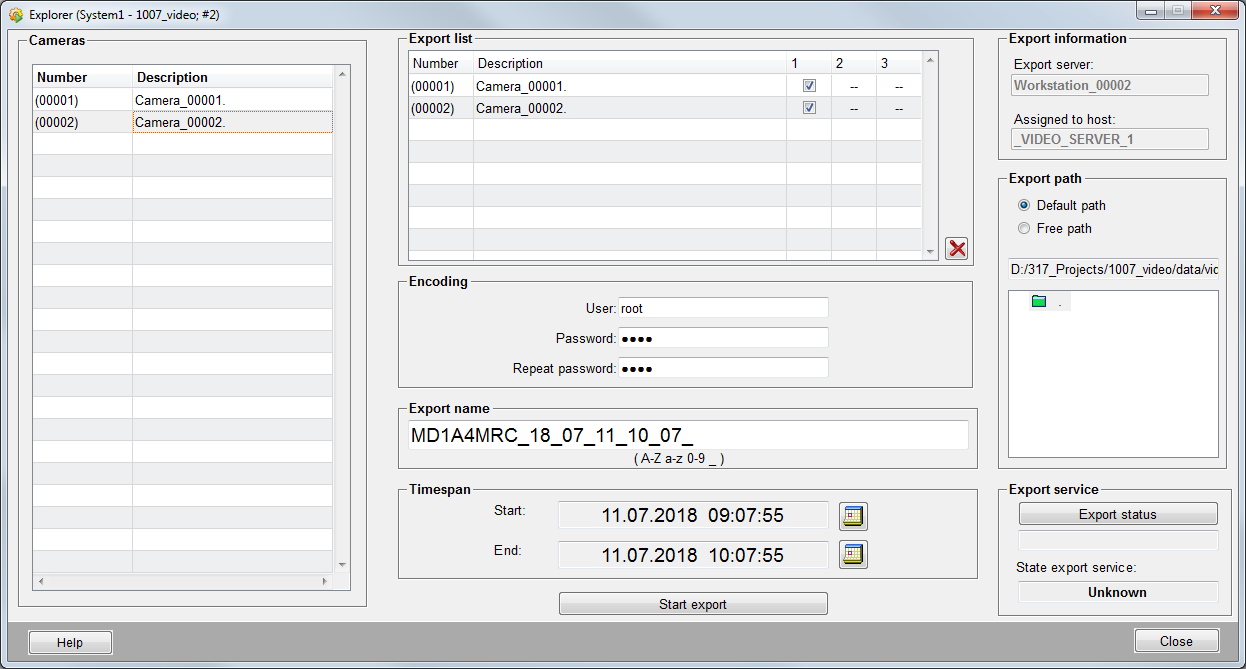
Task: Toggle checkbox for Camera_00001 in export list
Action: tap(809, 86)
